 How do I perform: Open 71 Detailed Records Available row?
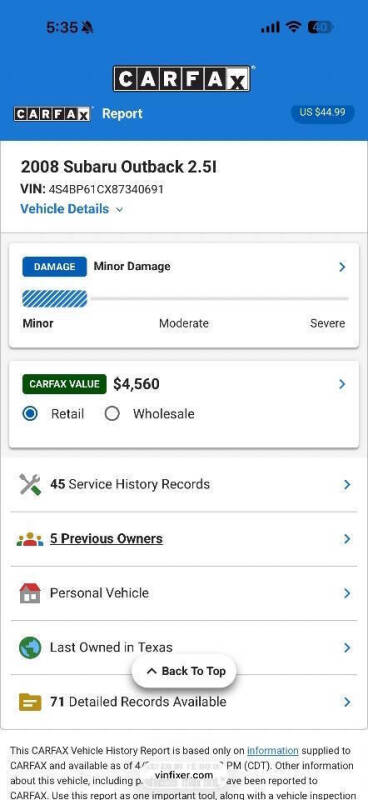tap(184, 702)
